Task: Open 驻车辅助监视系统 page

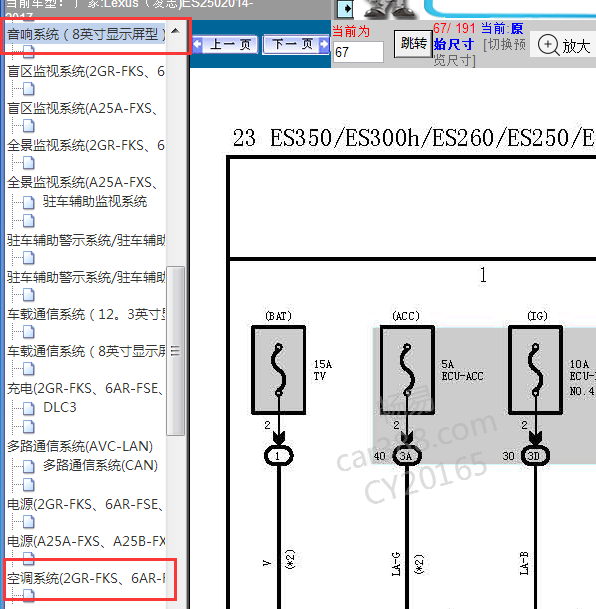Action: 95,201
